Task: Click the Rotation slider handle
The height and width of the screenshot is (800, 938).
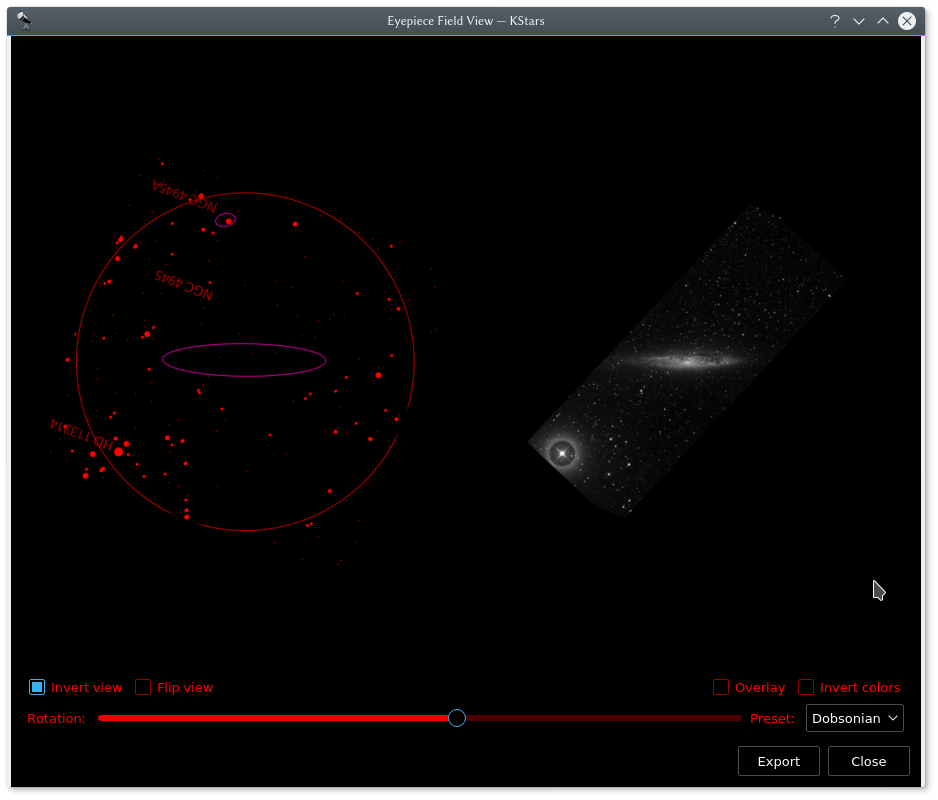Action: [x=457, y=718]
